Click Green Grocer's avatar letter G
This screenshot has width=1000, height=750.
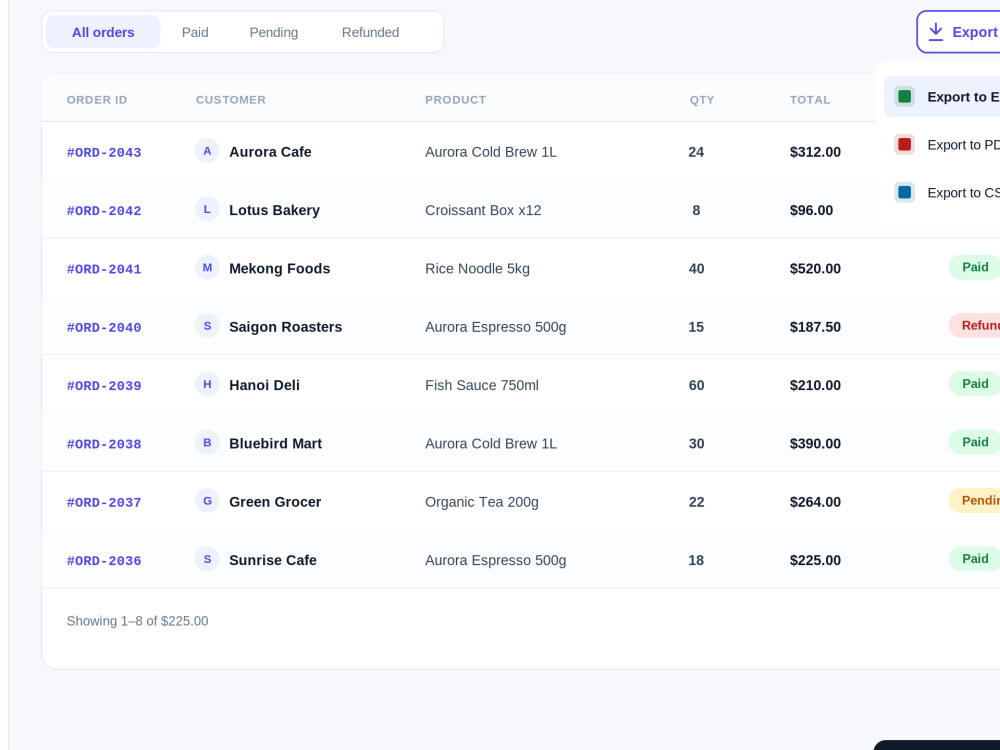coord(207,501)
